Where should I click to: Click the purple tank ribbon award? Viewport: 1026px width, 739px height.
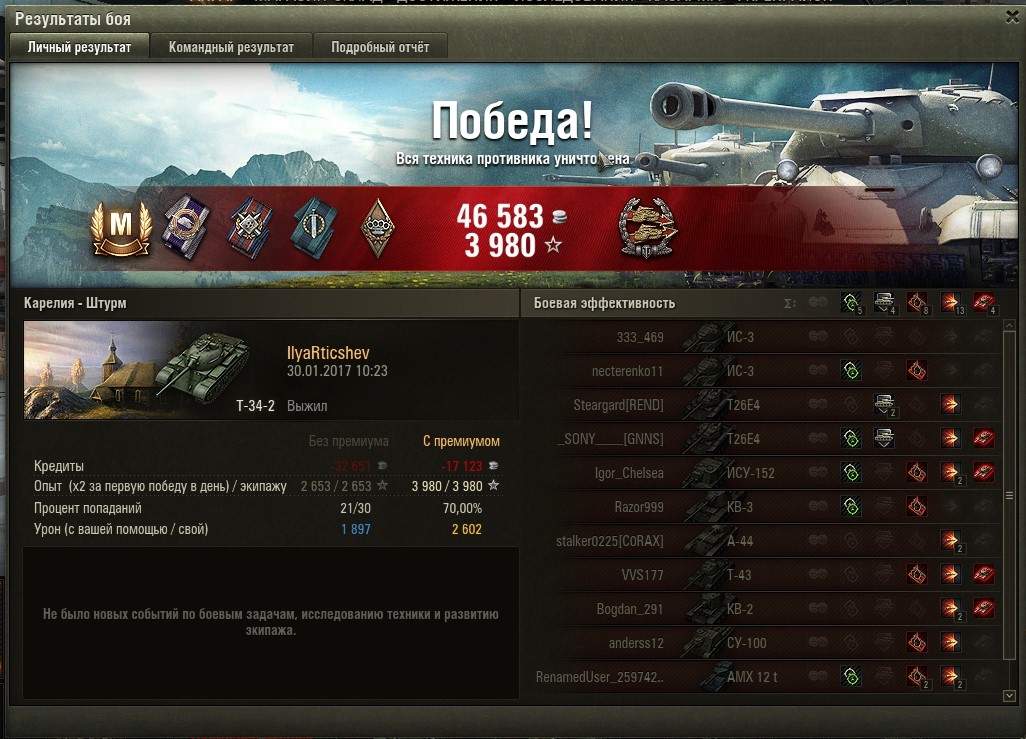click(186, 227)
